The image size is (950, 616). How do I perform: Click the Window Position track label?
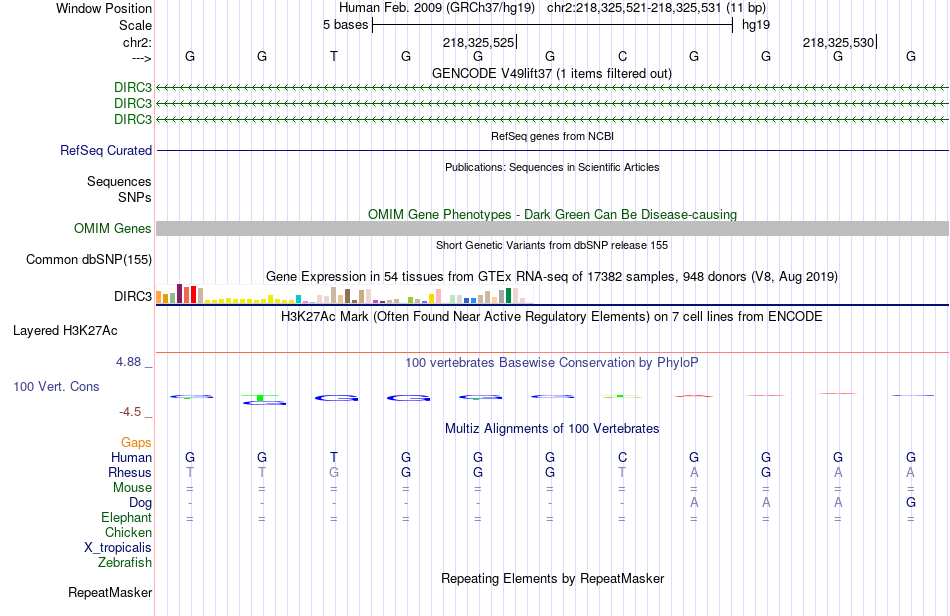coord(104,8)
